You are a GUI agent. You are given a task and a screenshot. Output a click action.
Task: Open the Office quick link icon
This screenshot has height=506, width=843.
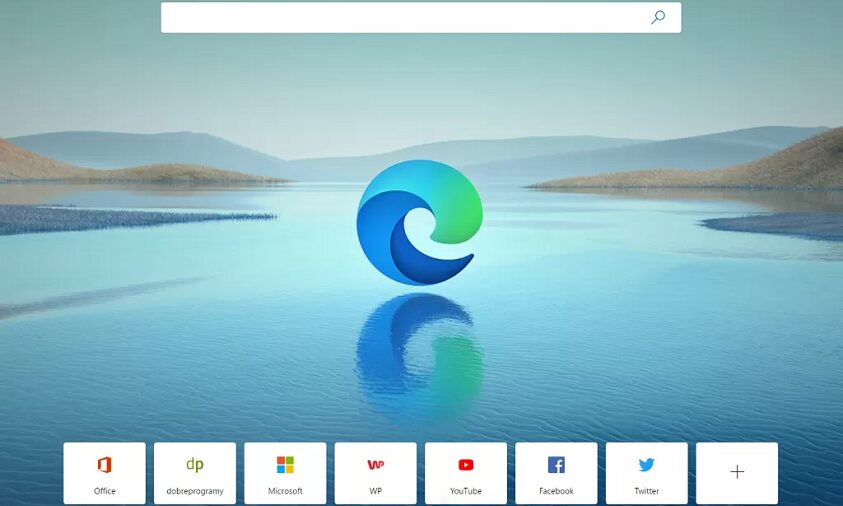pos(104,465)
